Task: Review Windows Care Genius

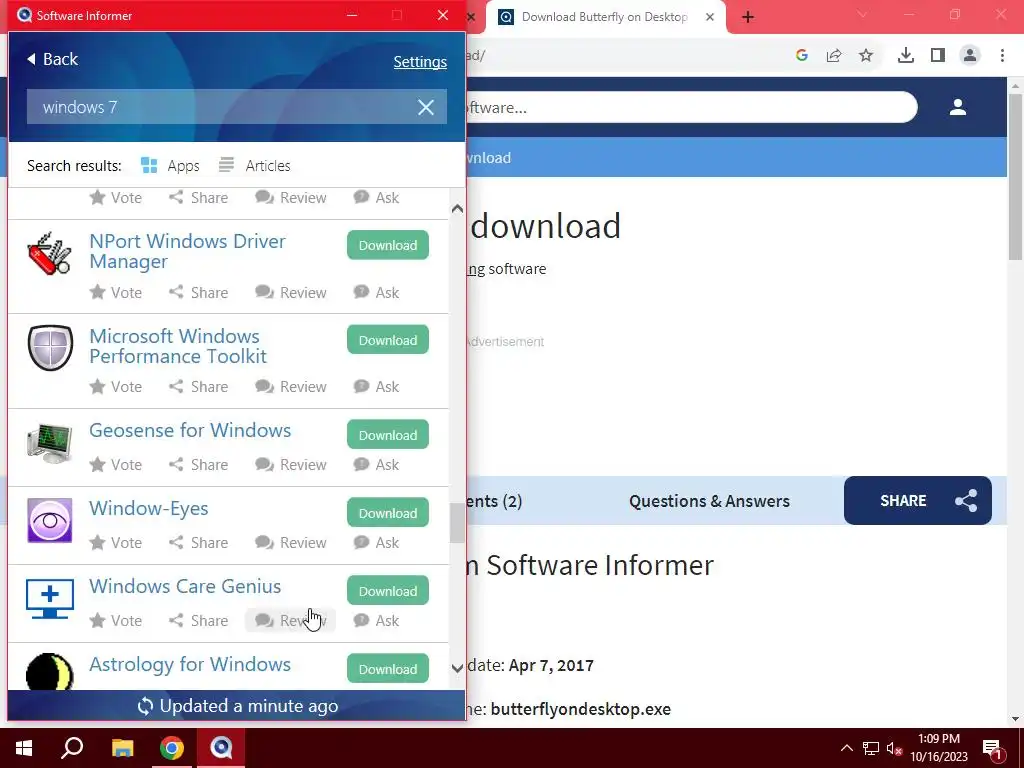Action: click(291, 620)
